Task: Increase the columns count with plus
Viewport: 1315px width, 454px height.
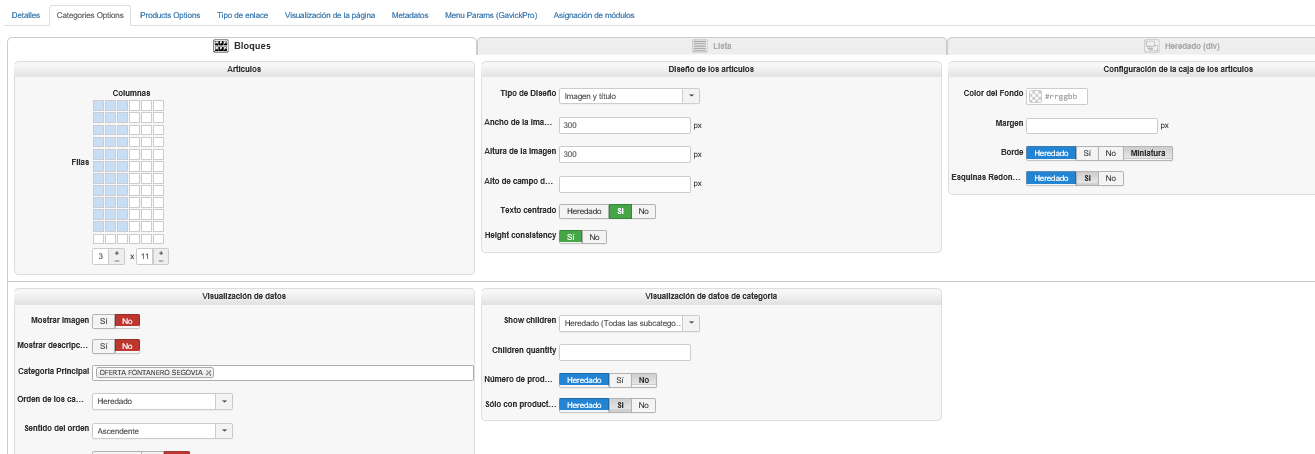Action: pos(116,253)
